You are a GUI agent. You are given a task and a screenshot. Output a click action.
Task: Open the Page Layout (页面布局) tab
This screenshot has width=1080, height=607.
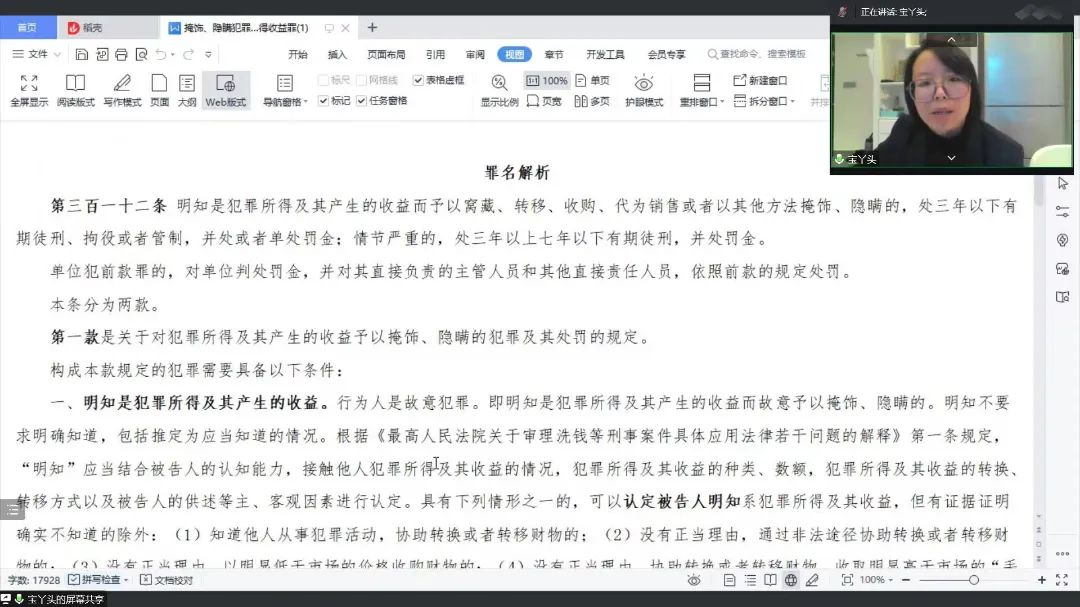coord(386,54)
